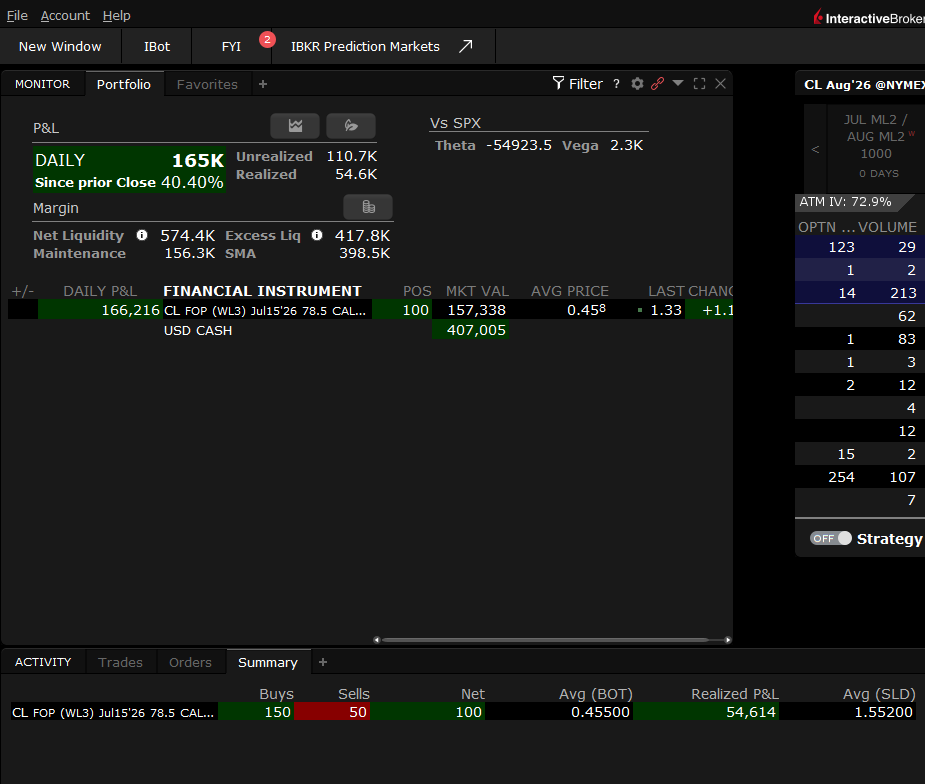The height and width of the screenshot is (784, 925).
Task: Sort by FINANCIAL INSTRUMENT column header
Action: [x=263, y=291]
